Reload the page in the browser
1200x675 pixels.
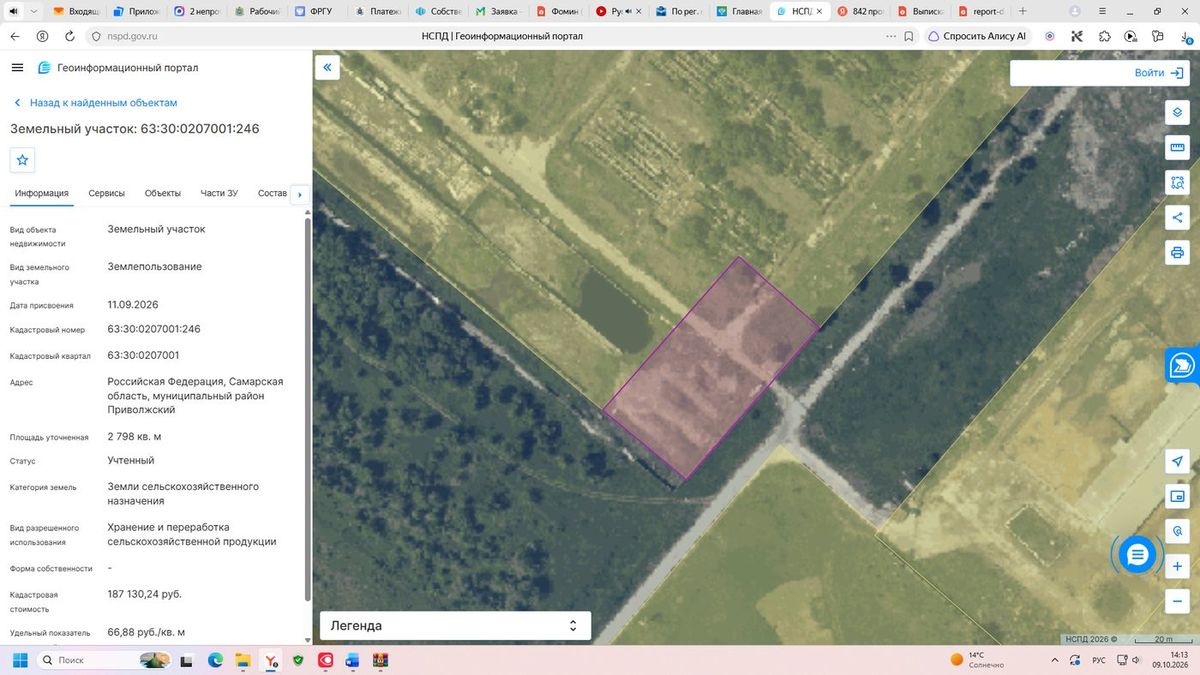click(x=69, y=36)
